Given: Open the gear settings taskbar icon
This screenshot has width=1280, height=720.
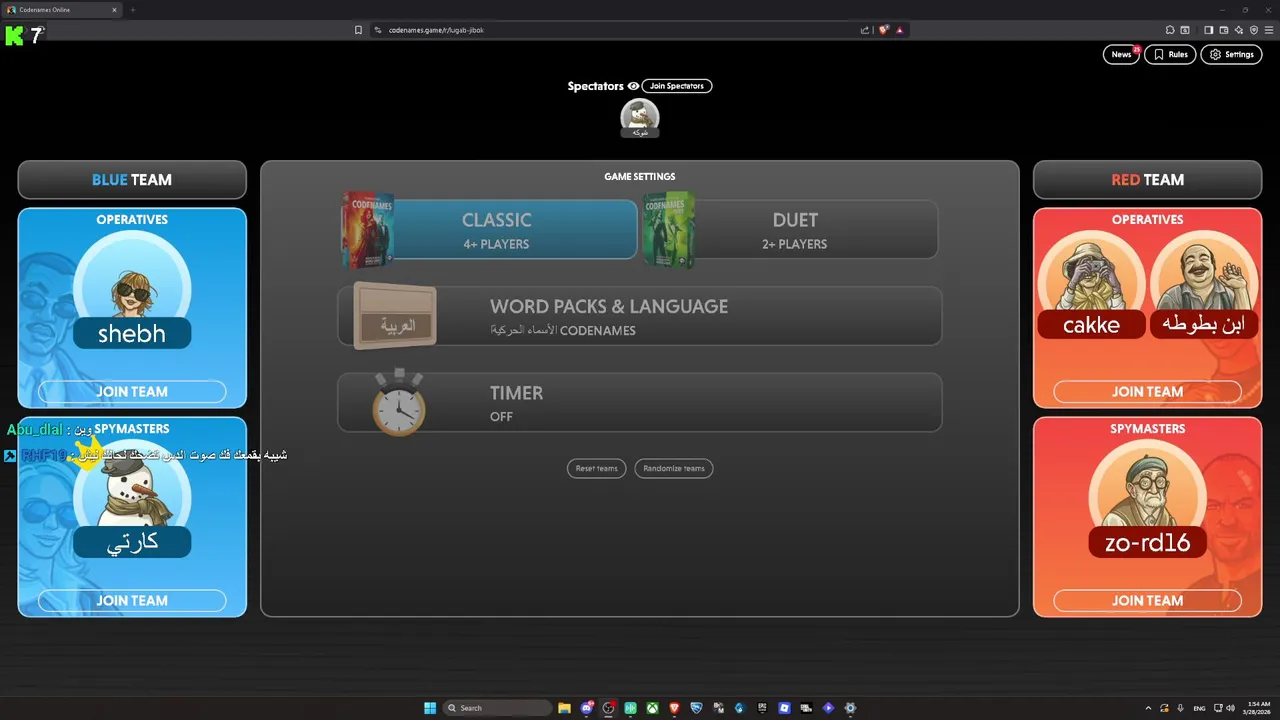Looking at the screenshot, I should click(850, 708).
